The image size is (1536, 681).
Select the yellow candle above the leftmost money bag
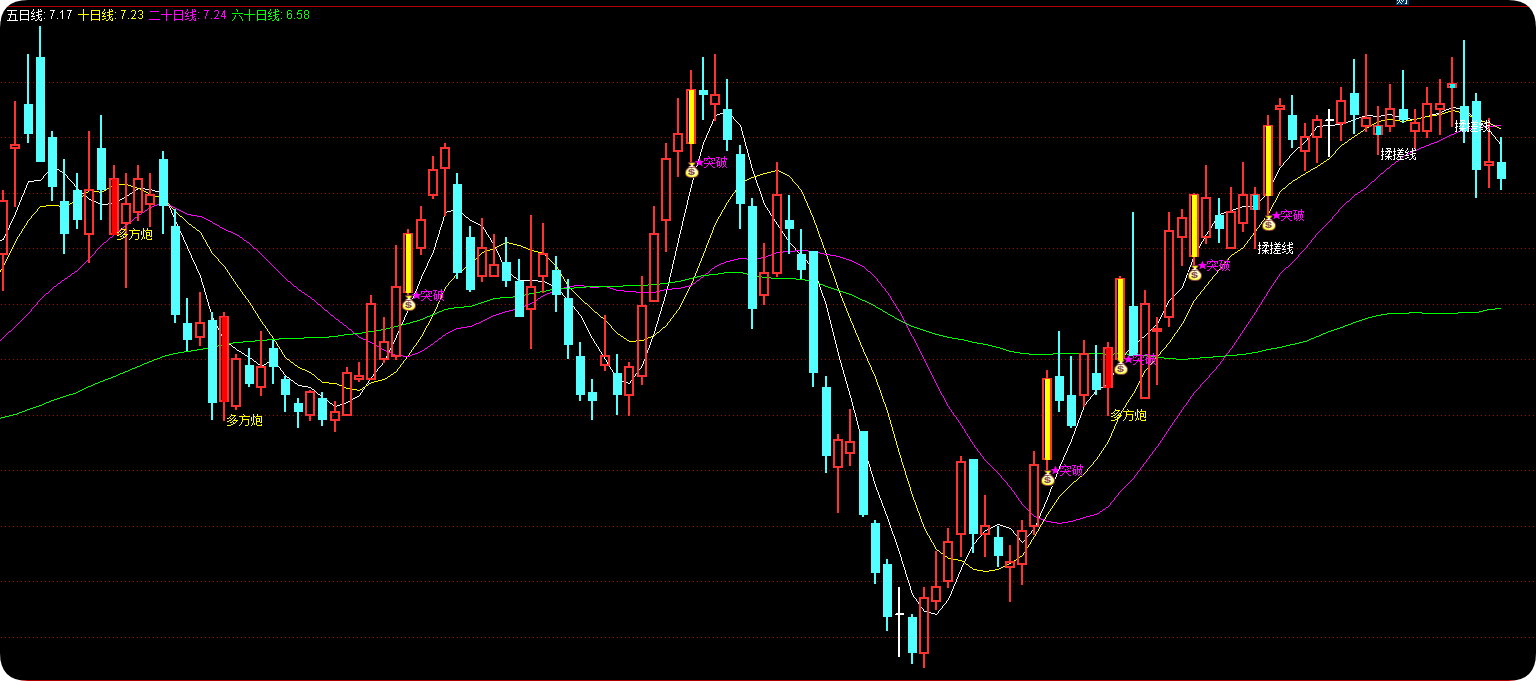tap(408, 263)
